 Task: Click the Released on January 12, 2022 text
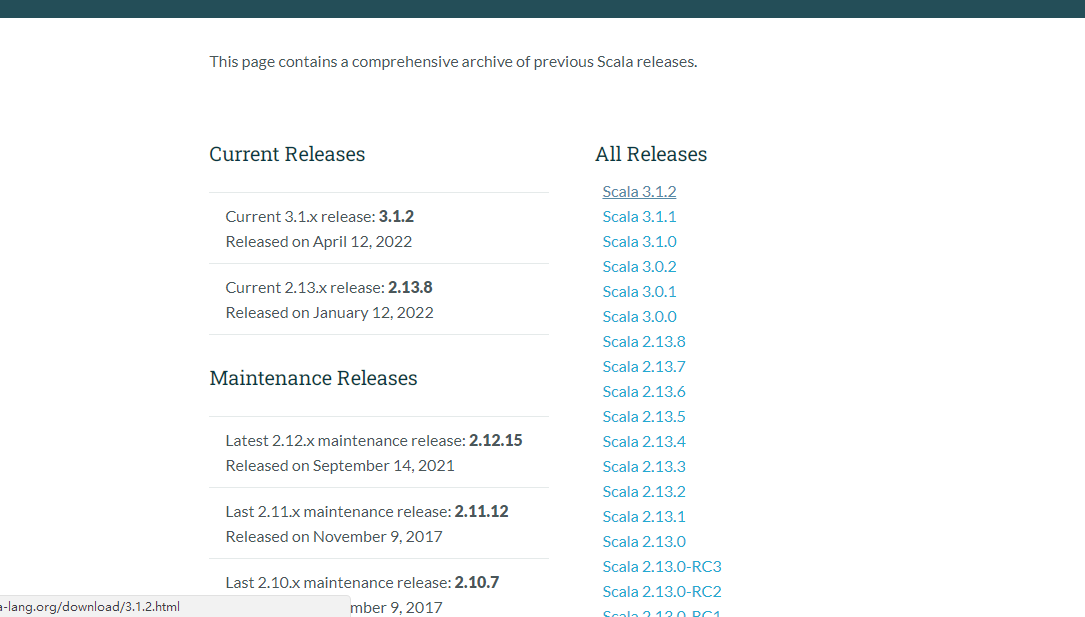click(329, 313)
